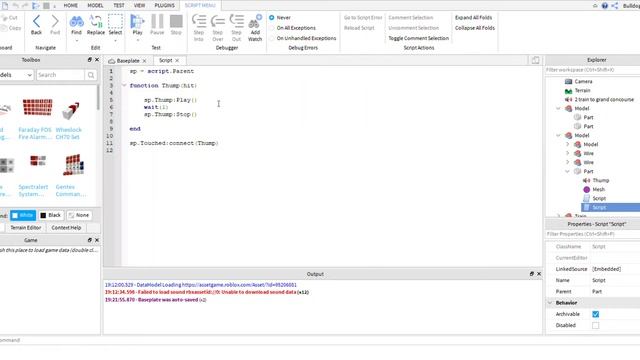Expand the second Wire in Explorer
The height and width of the screenshot is (360, 640).
coord(567,162)
